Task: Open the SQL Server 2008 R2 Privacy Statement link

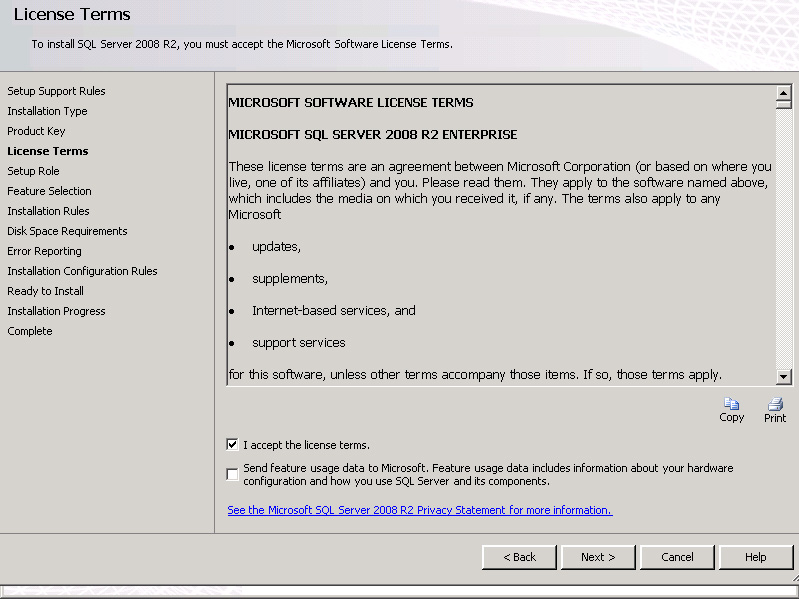Action: tap(420, 510)
